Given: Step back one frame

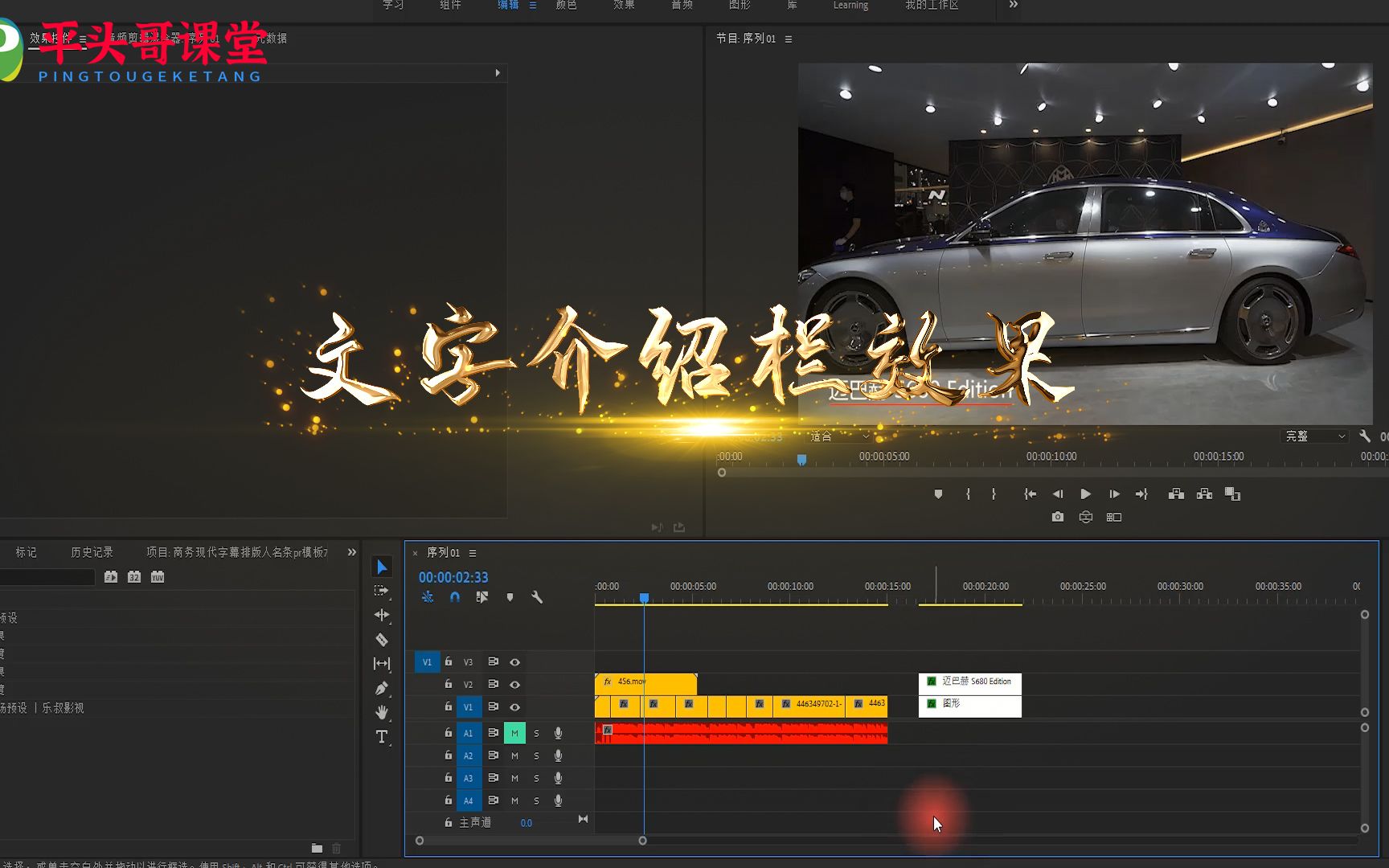Looking at the screenshot, I should click(1058, 494).
